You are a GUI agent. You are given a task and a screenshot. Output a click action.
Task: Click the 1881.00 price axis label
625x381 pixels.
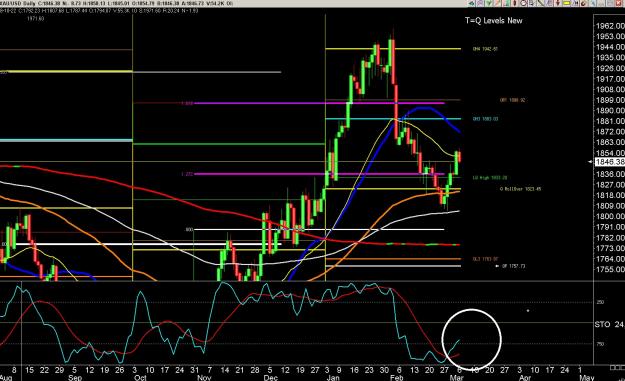[x=610, y=121]
